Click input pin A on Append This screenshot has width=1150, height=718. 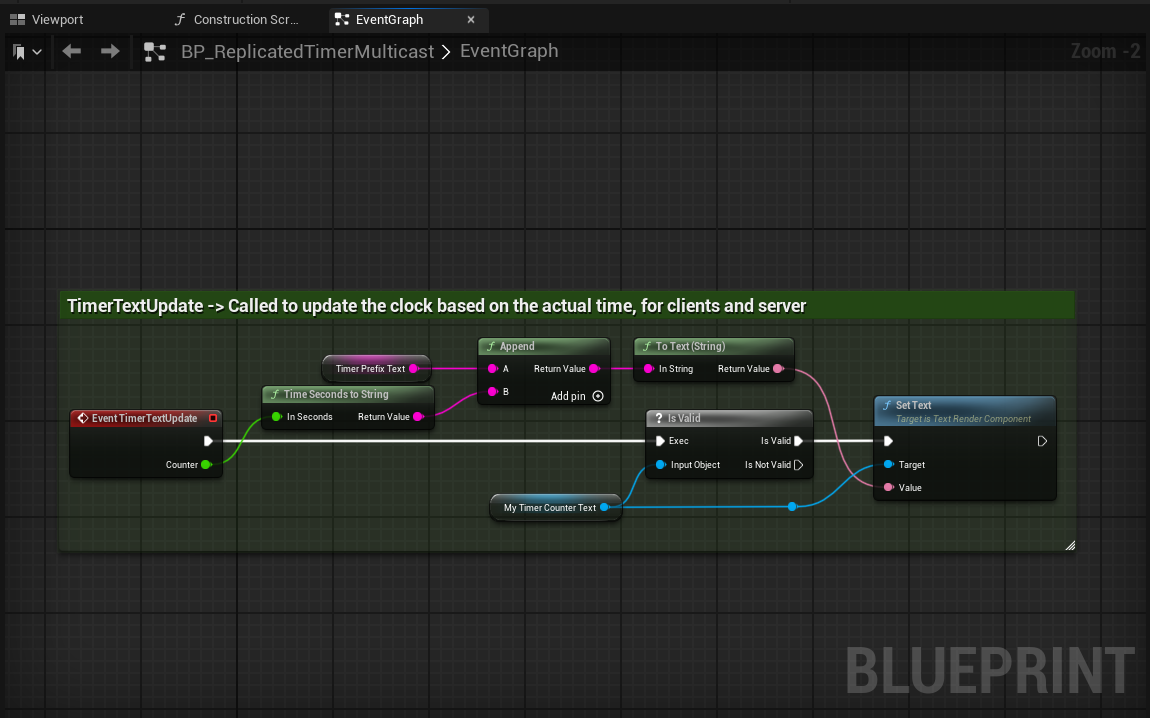coord(493,368)
